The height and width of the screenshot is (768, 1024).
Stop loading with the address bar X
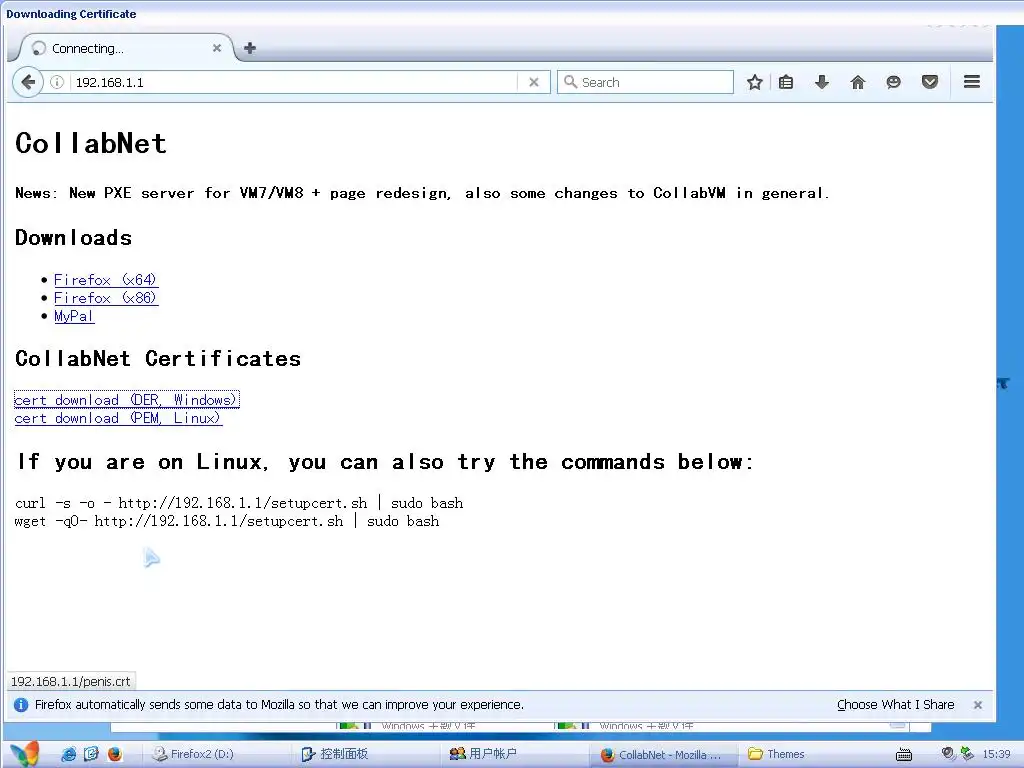pyautogui.click(x=534, y=82)
